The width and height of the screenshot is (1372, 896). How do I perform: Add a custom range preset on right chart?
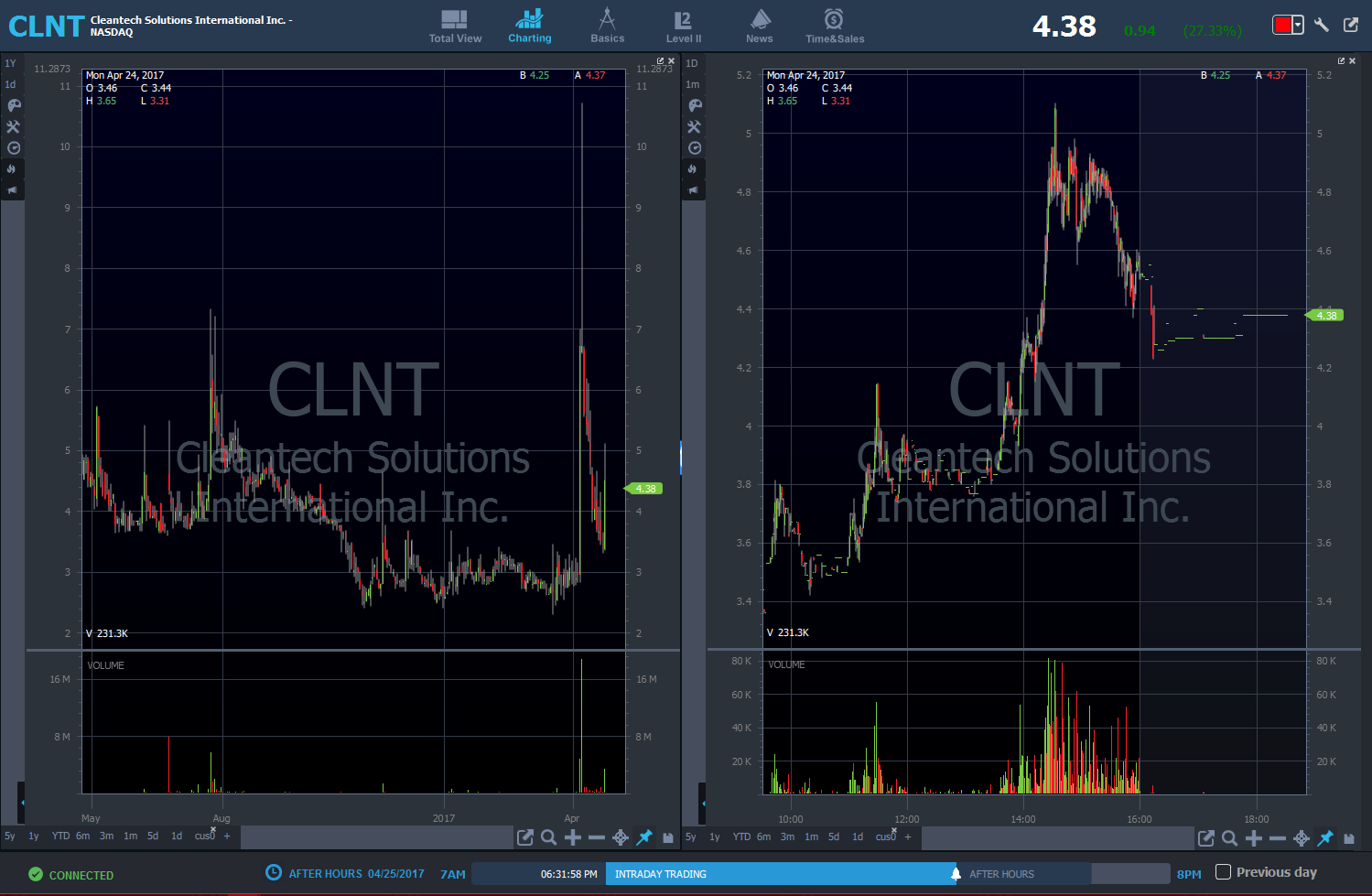(x=908, y=837)
